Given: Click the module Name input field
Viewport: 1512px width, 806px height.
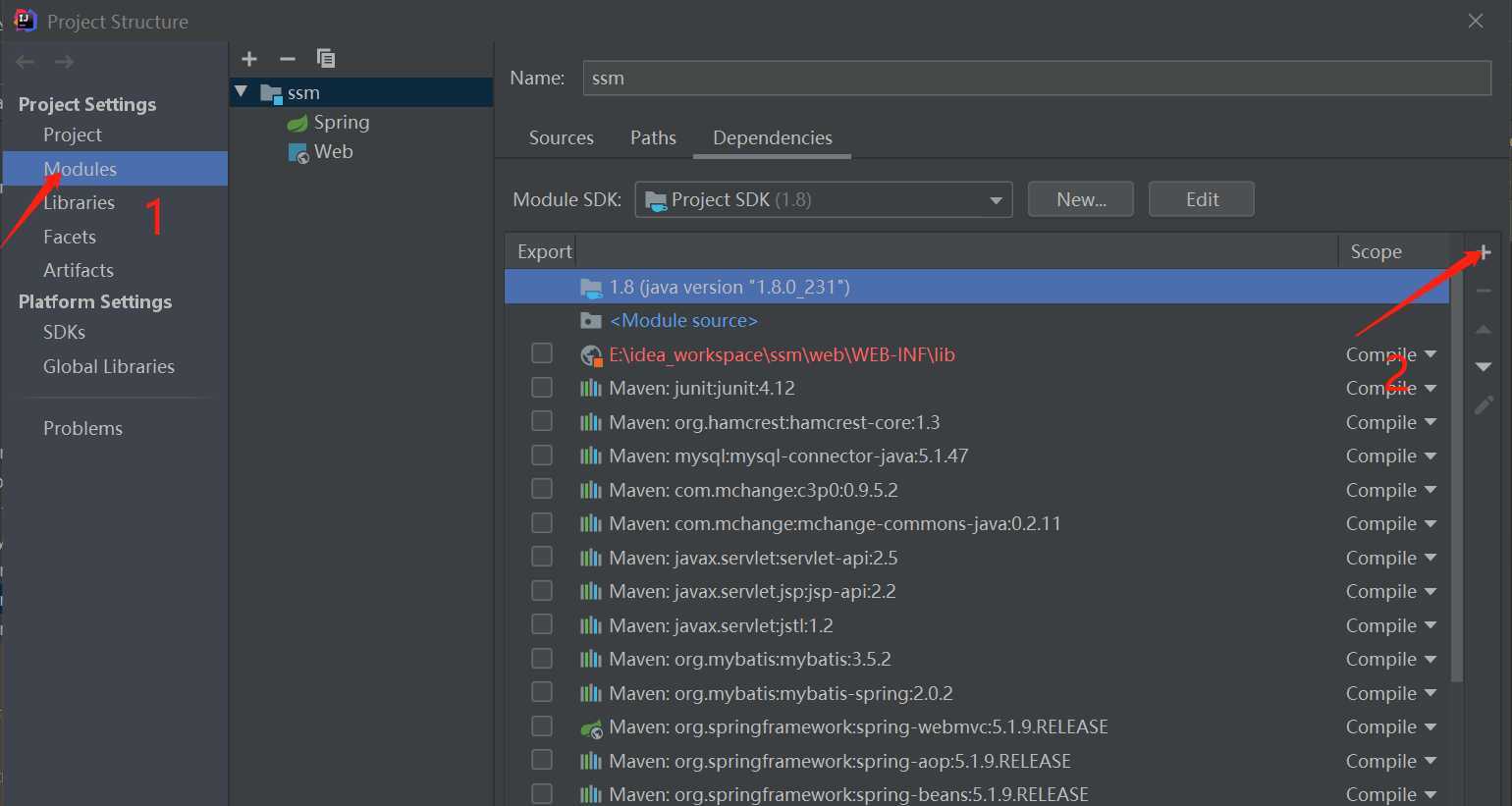Looking at the screenshot, I should pos(1037,79).
